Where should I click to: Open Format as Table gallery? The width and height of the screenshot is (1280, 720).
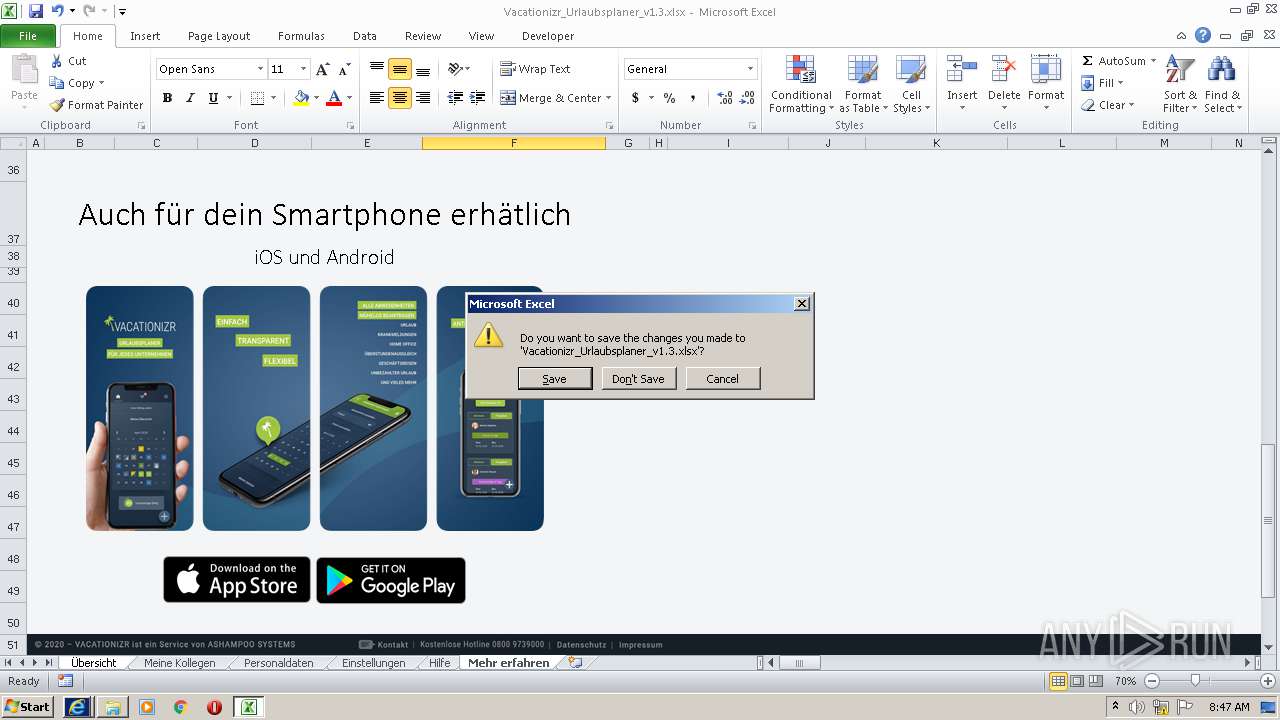863,84
